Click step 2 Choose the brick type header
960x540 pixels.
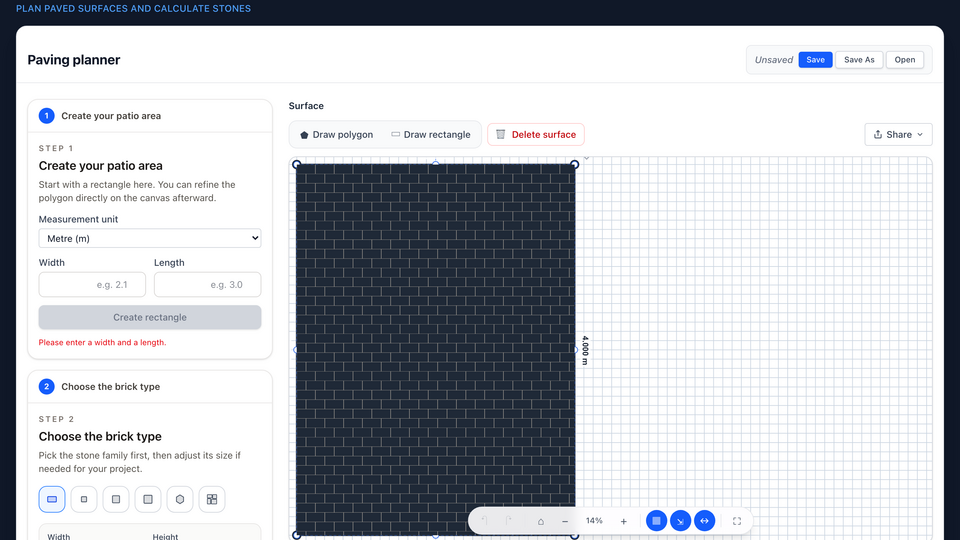point(150,386)
